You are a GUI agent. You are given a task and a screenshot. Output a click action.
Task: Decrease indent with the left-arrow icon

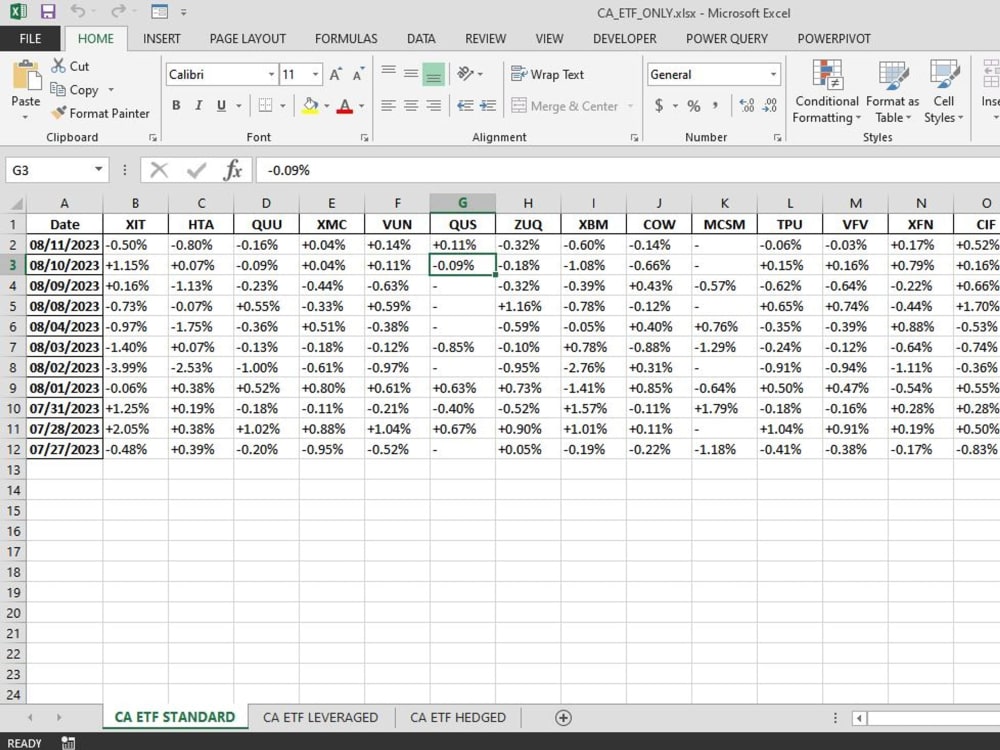465,106
